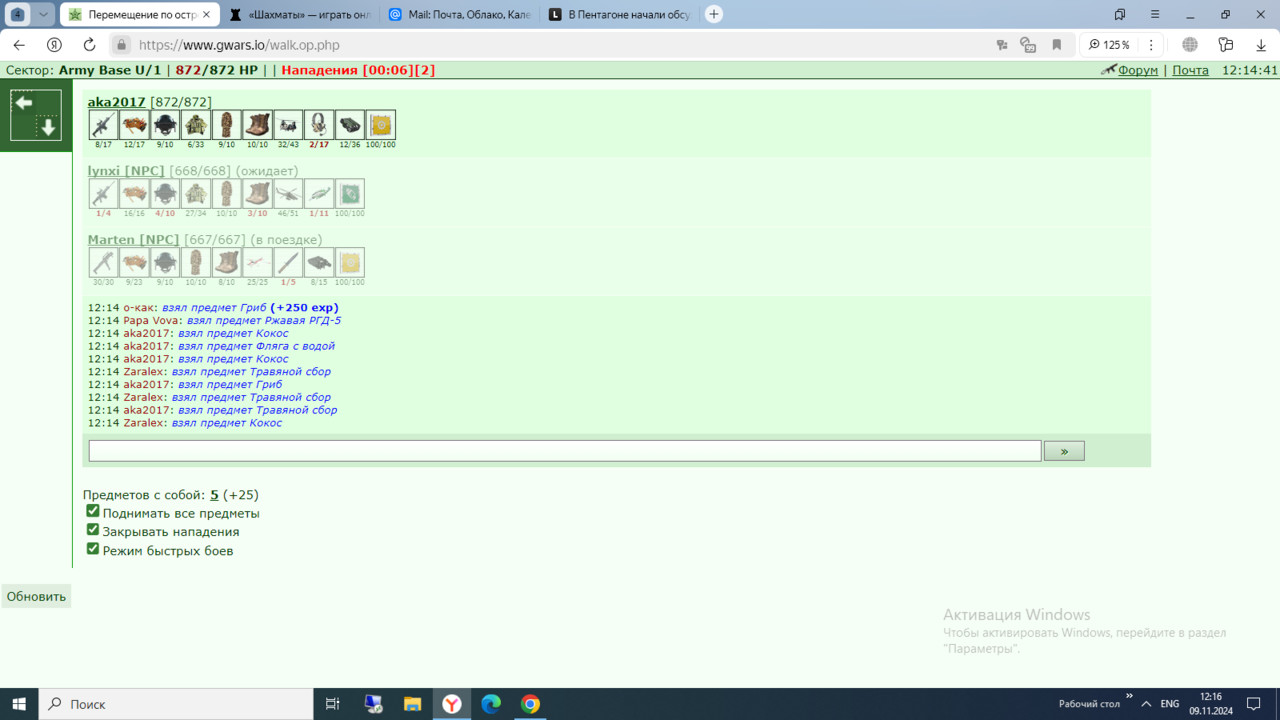Click aka2017's boots icon 10/10
The height and width of the screenshot is (720, 1280).
click(x=257, y=125)
